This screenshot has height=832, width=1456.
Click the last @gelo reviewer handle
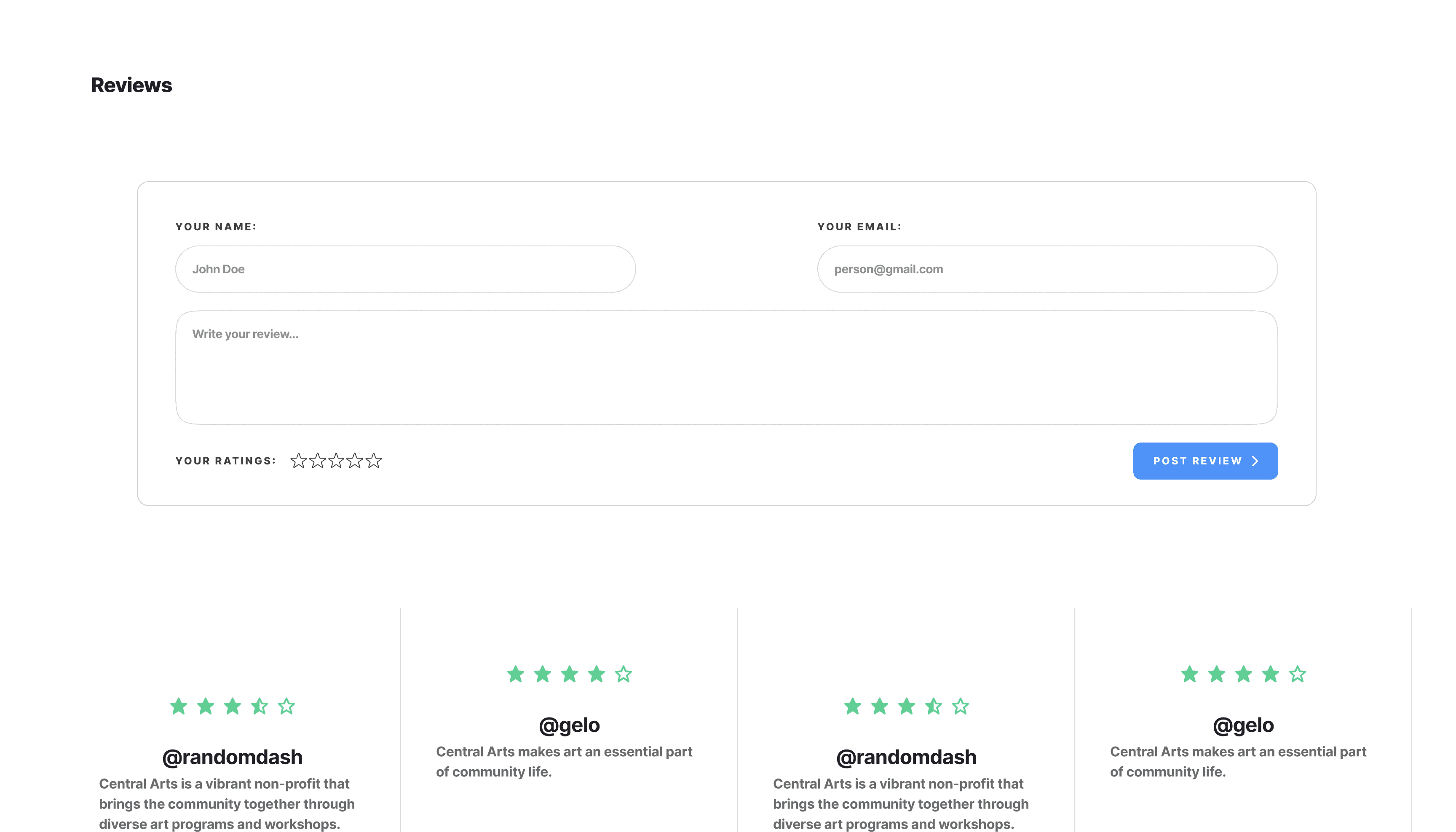pyautogui.click(x=1243, y=725)
